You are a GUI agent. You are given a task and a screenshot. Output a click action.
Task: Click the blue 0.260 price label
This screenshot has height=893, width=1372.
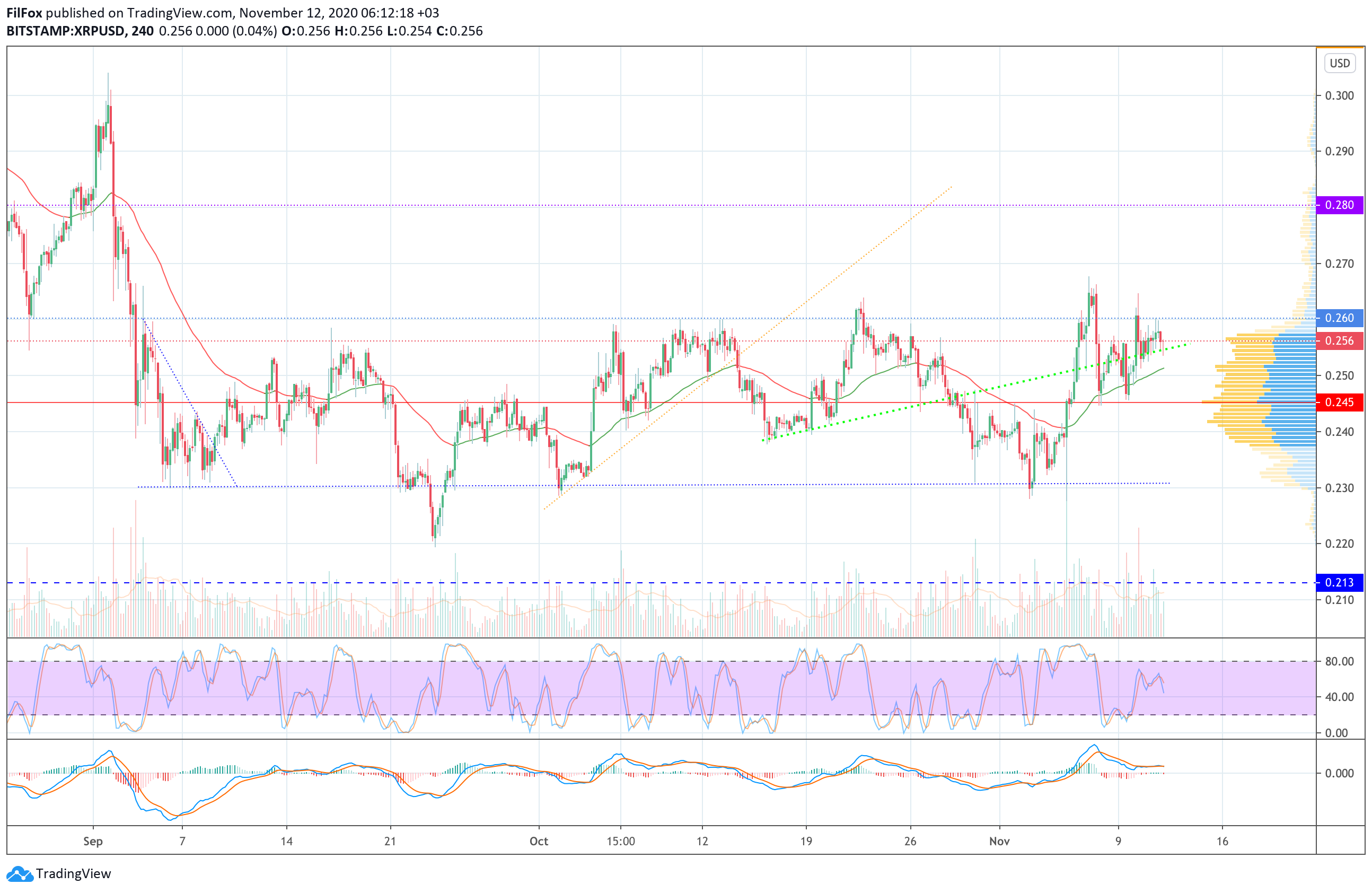click(x=1339, y=318)
